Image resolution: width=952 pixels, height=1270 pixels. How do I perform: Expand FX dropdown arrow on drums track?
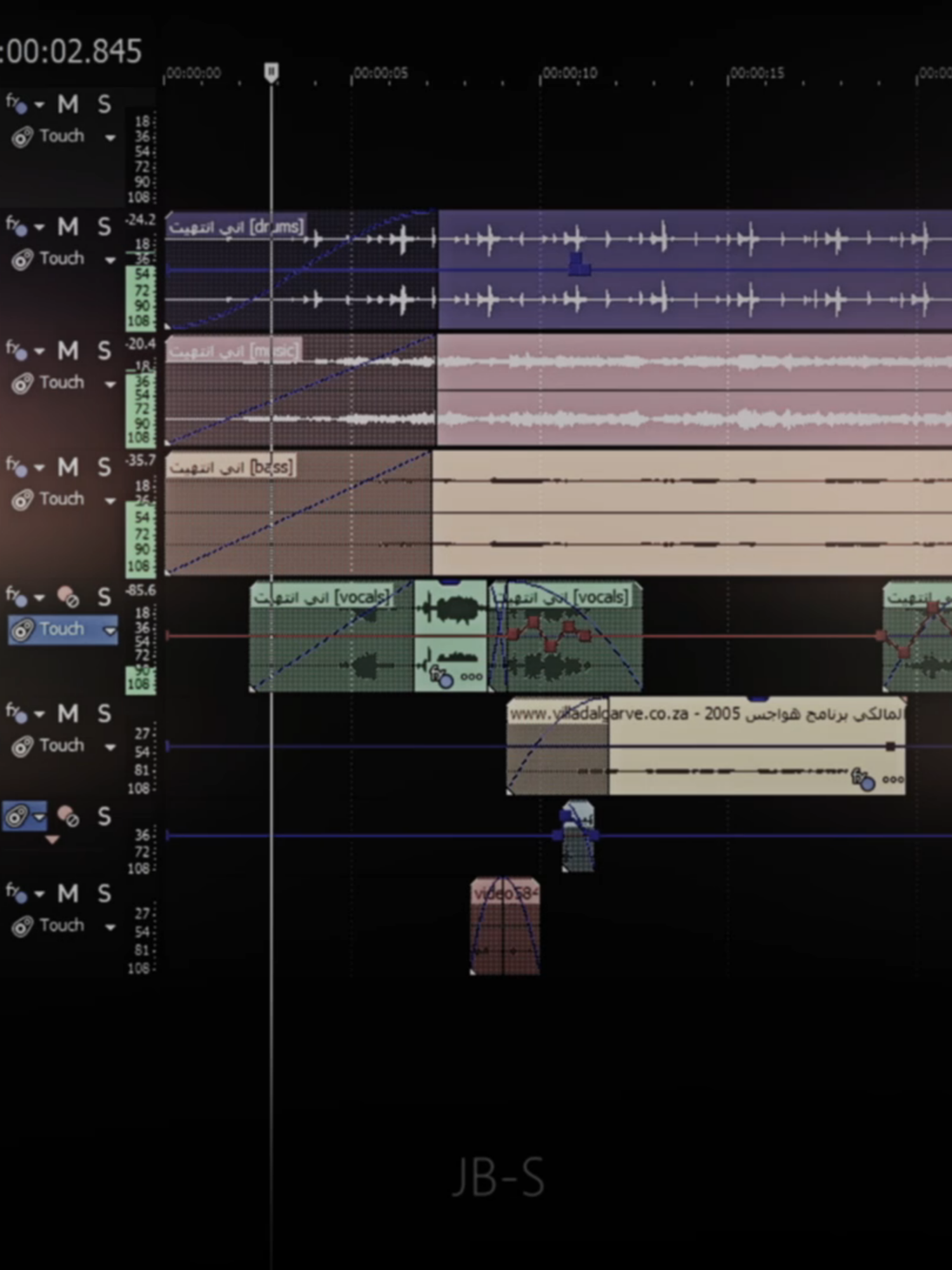tap(39, 227)
